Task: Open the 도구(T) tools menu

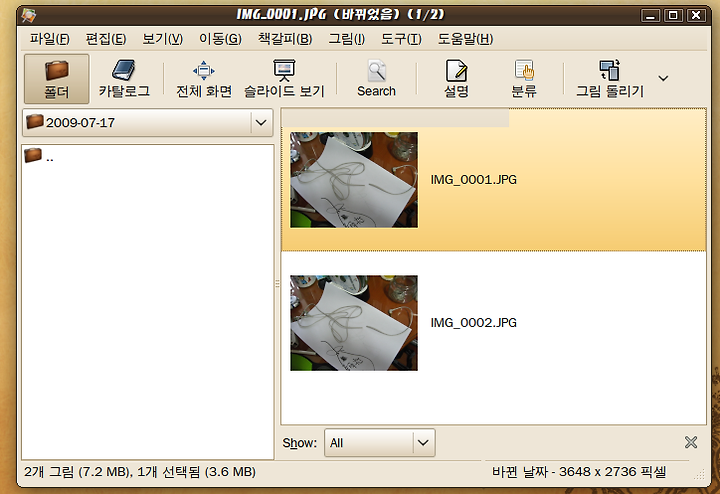Action: tap(401, 39)
